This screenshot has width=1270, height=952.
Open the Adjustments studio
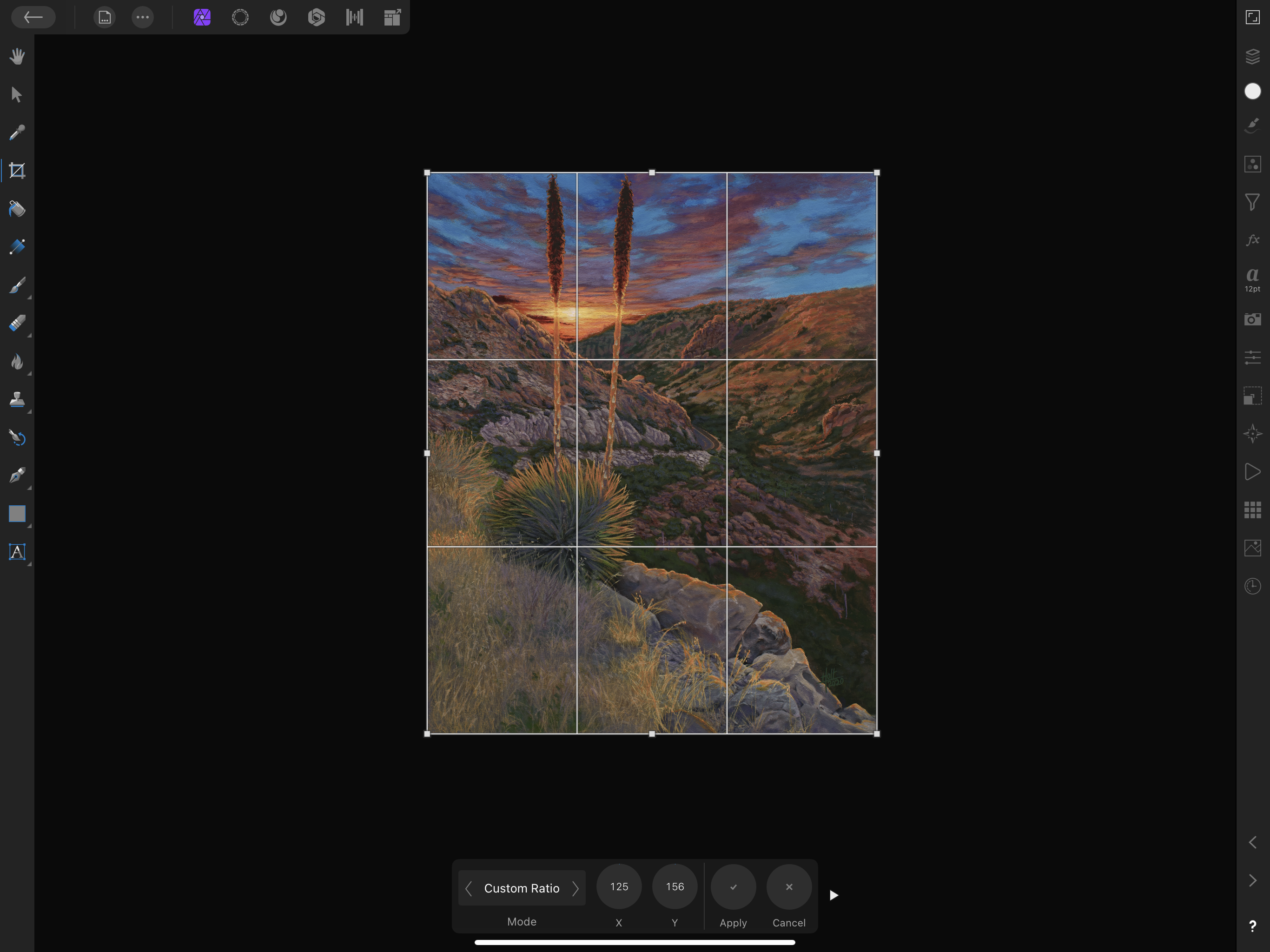[x=1252, y=164]
